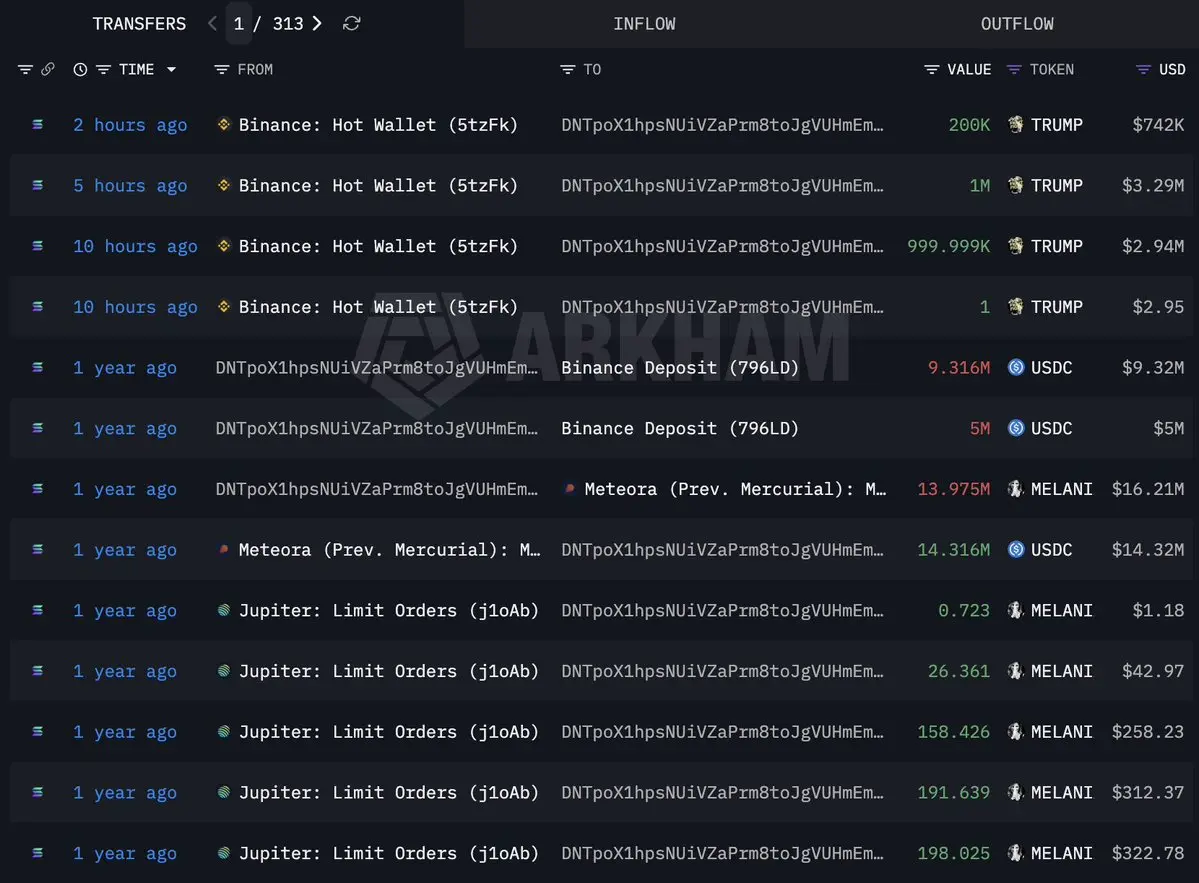
Task: Open transaction icon for 5M USDC row
Action: (37, 428)
